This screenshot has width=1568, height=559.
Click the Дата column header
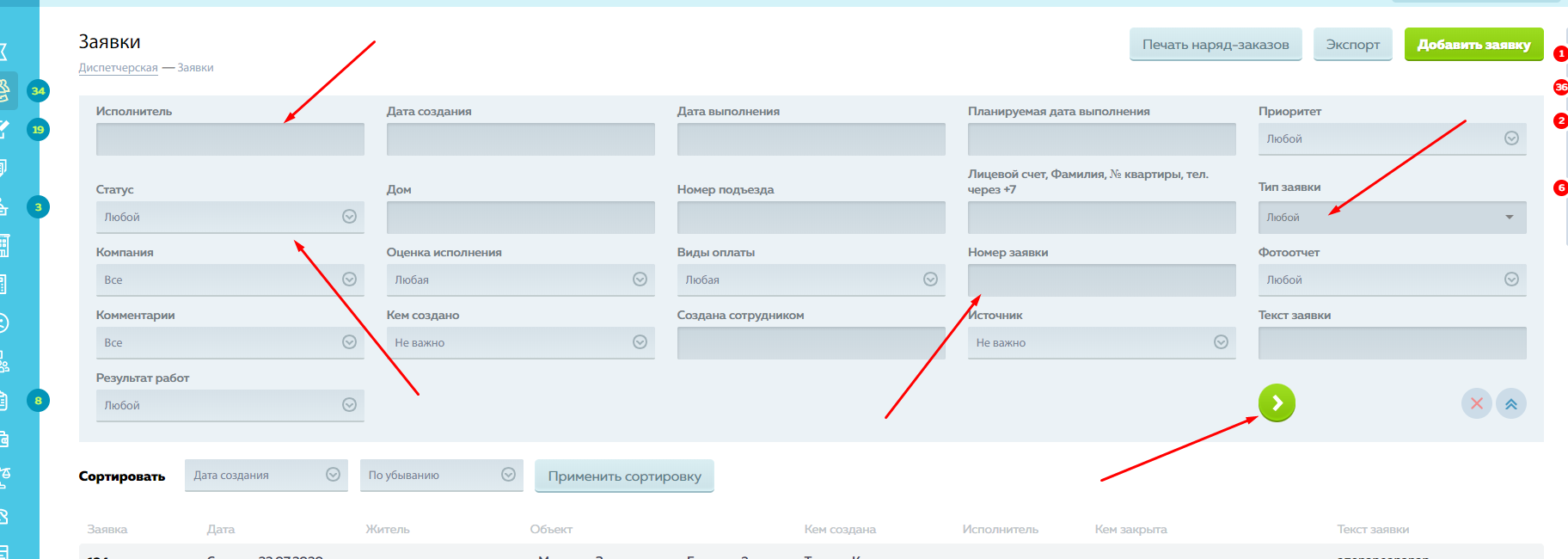click(221, 530)
